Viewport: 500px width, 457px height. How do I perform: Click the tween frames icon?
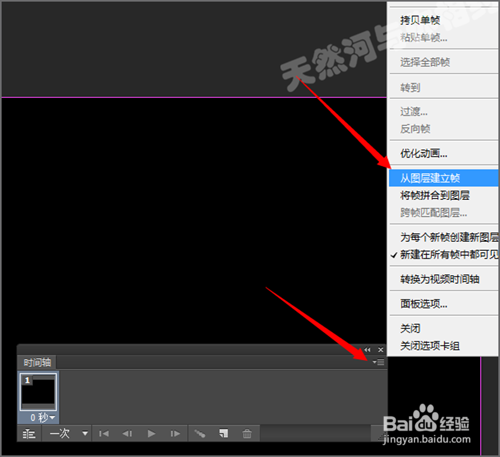[x=200, y=434]
